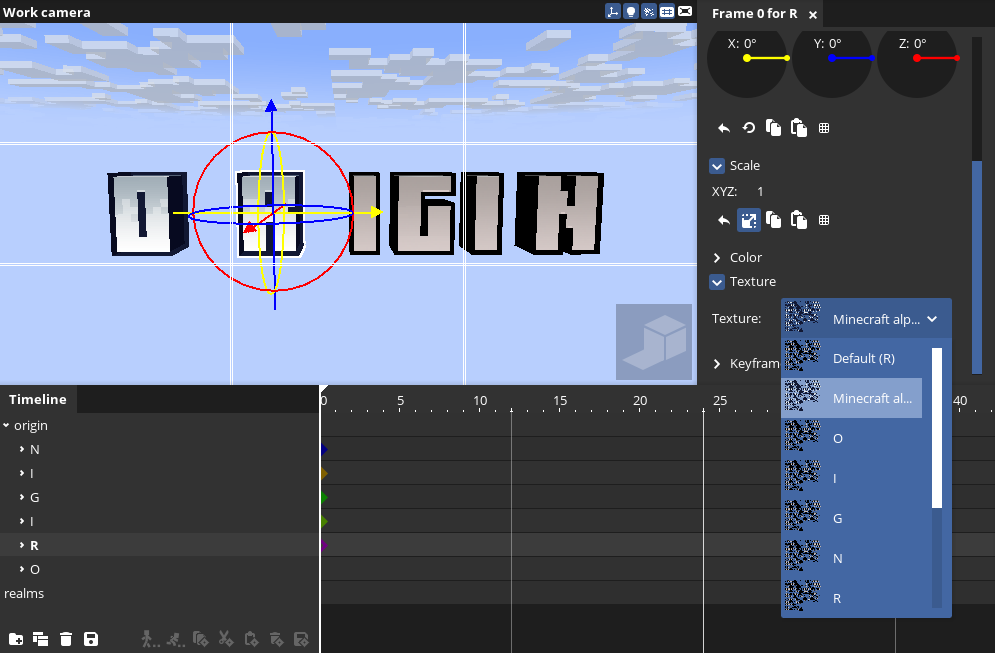Copy rotation values with the copy icon

click(x=773, y=128)
